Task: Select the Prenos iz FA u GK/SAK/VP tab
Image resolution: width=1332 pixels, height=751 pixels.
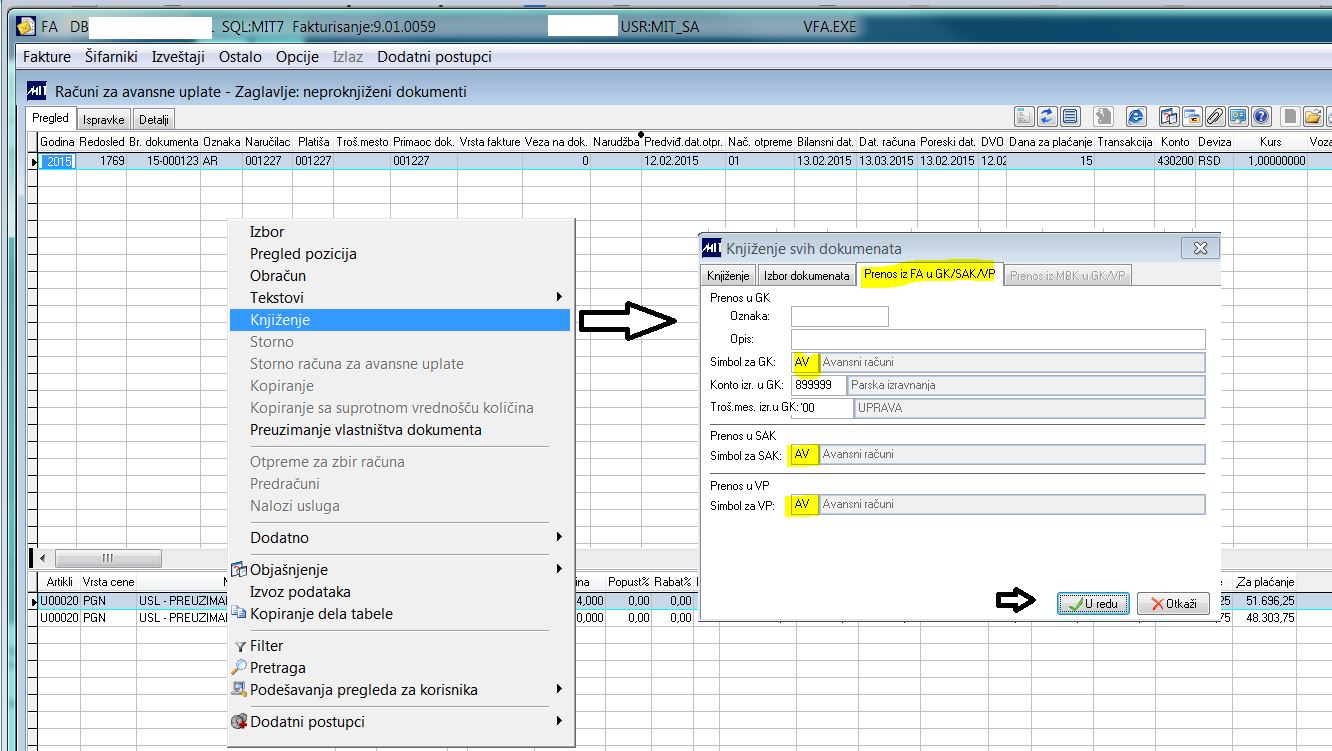Action: click(x=930, y=275)
